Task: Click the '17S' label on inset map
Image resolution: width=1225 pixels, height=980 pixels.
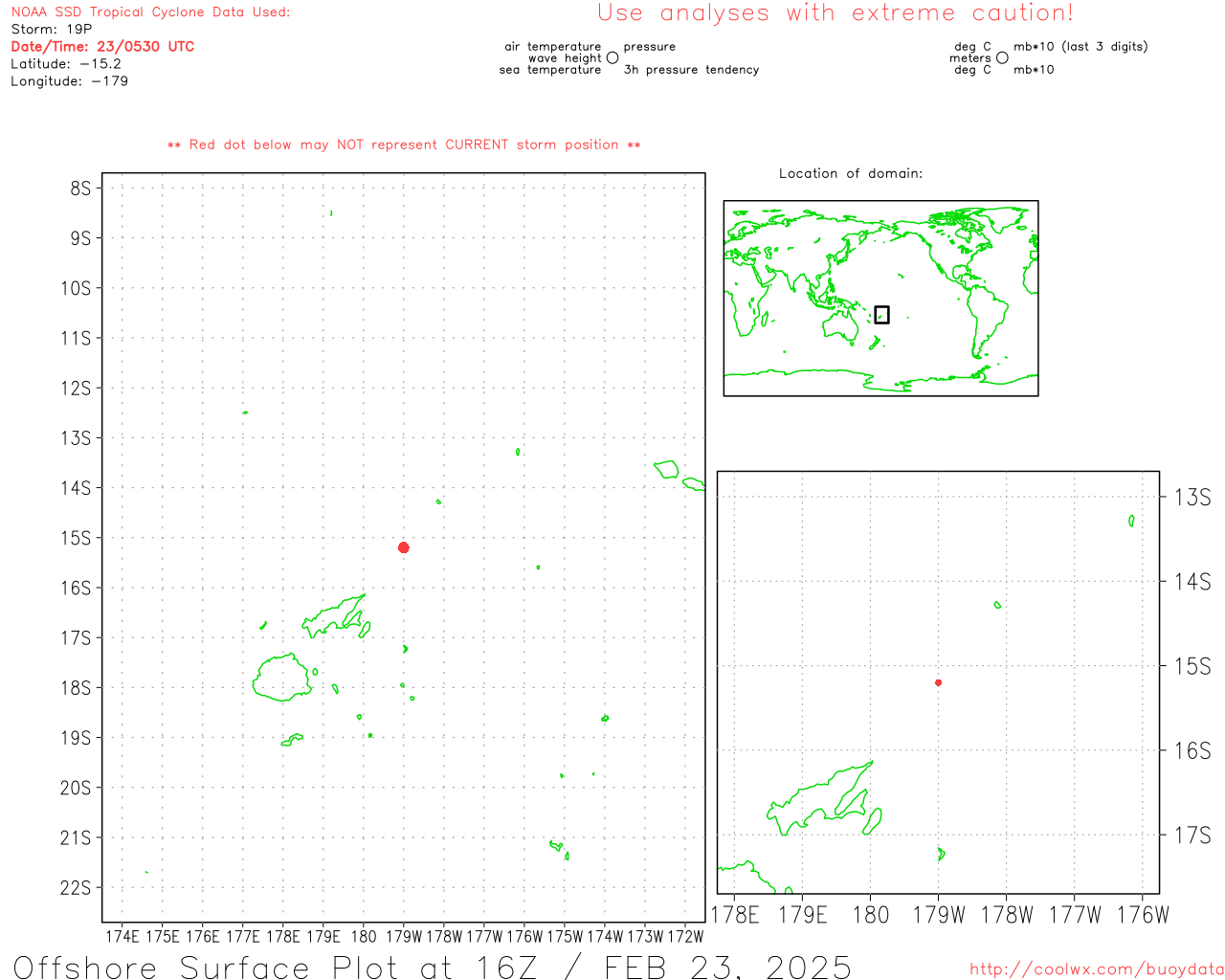Action: [1192, 835]
